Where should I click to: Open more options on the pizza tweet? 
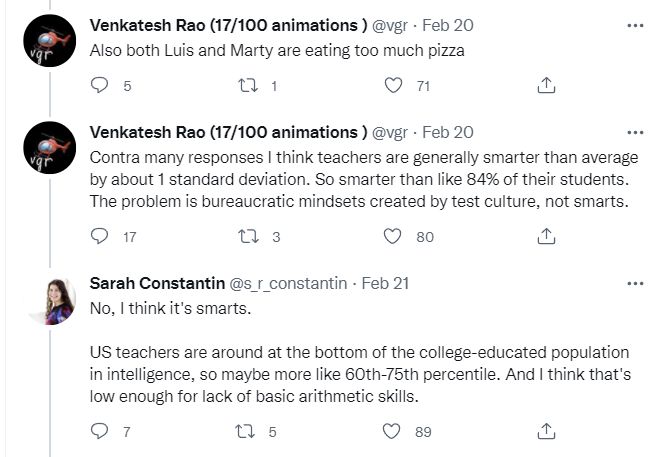point(635,23)
